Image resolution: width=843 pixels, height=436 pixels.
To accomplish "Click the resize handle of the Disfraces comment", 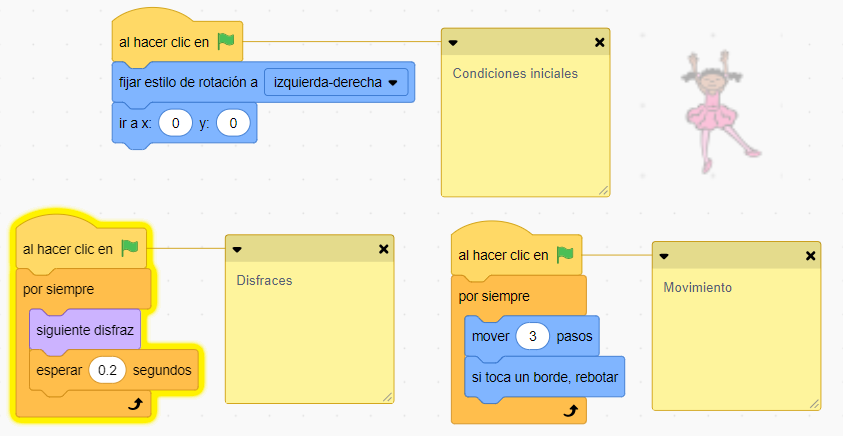I will coord(387,397).
